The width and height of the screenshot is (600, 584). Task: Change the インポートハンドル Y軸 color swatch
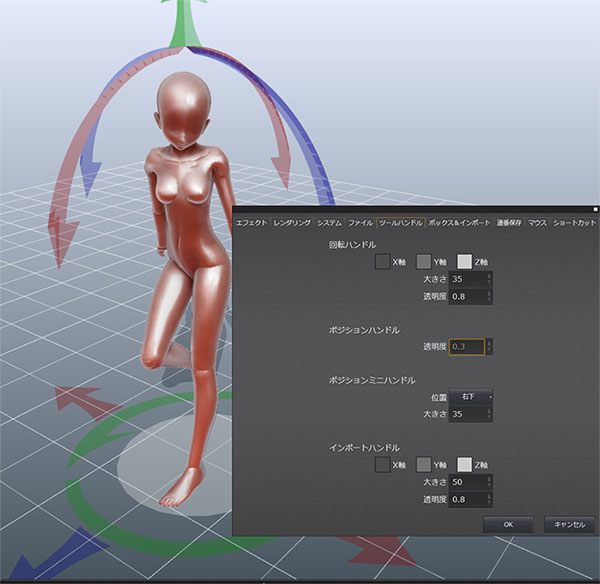click(x=424, y=465)
